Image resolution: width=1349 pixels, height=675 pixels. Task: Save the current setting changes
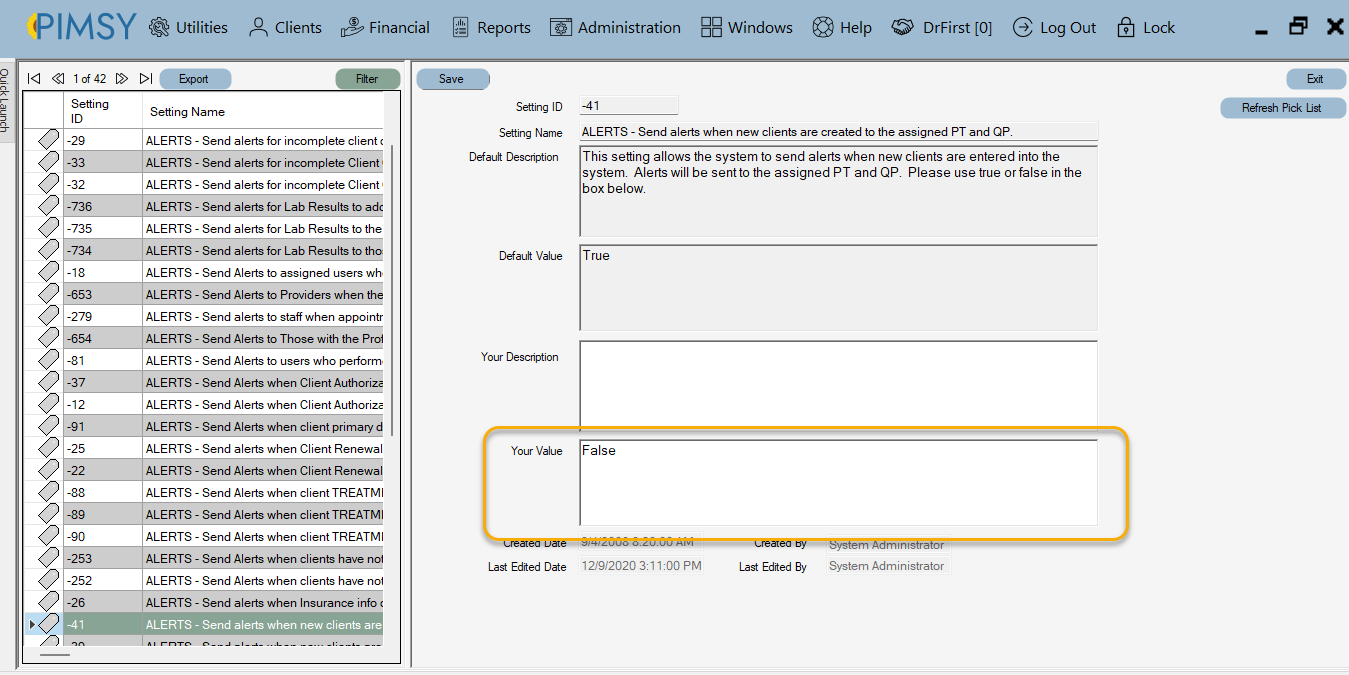click(452, 78)
